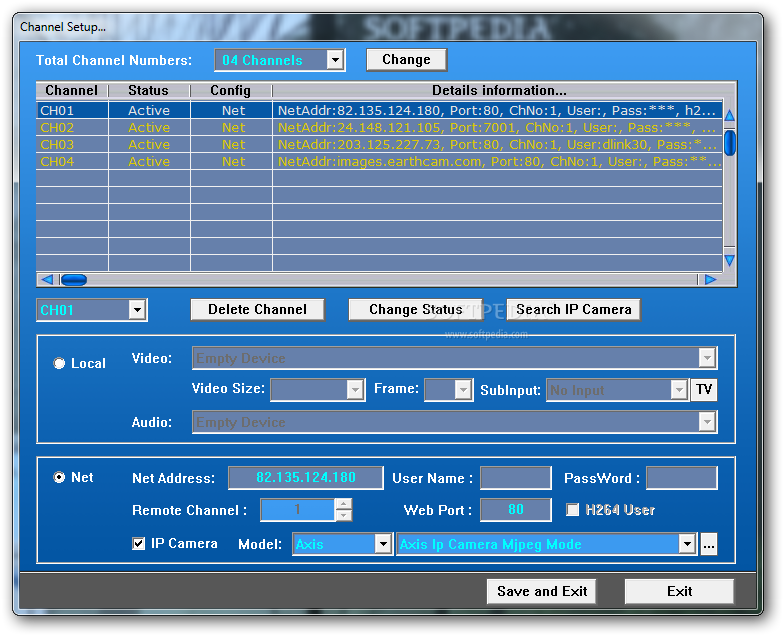
Task: Click the list's scroll up arrow
Action: 730,116
